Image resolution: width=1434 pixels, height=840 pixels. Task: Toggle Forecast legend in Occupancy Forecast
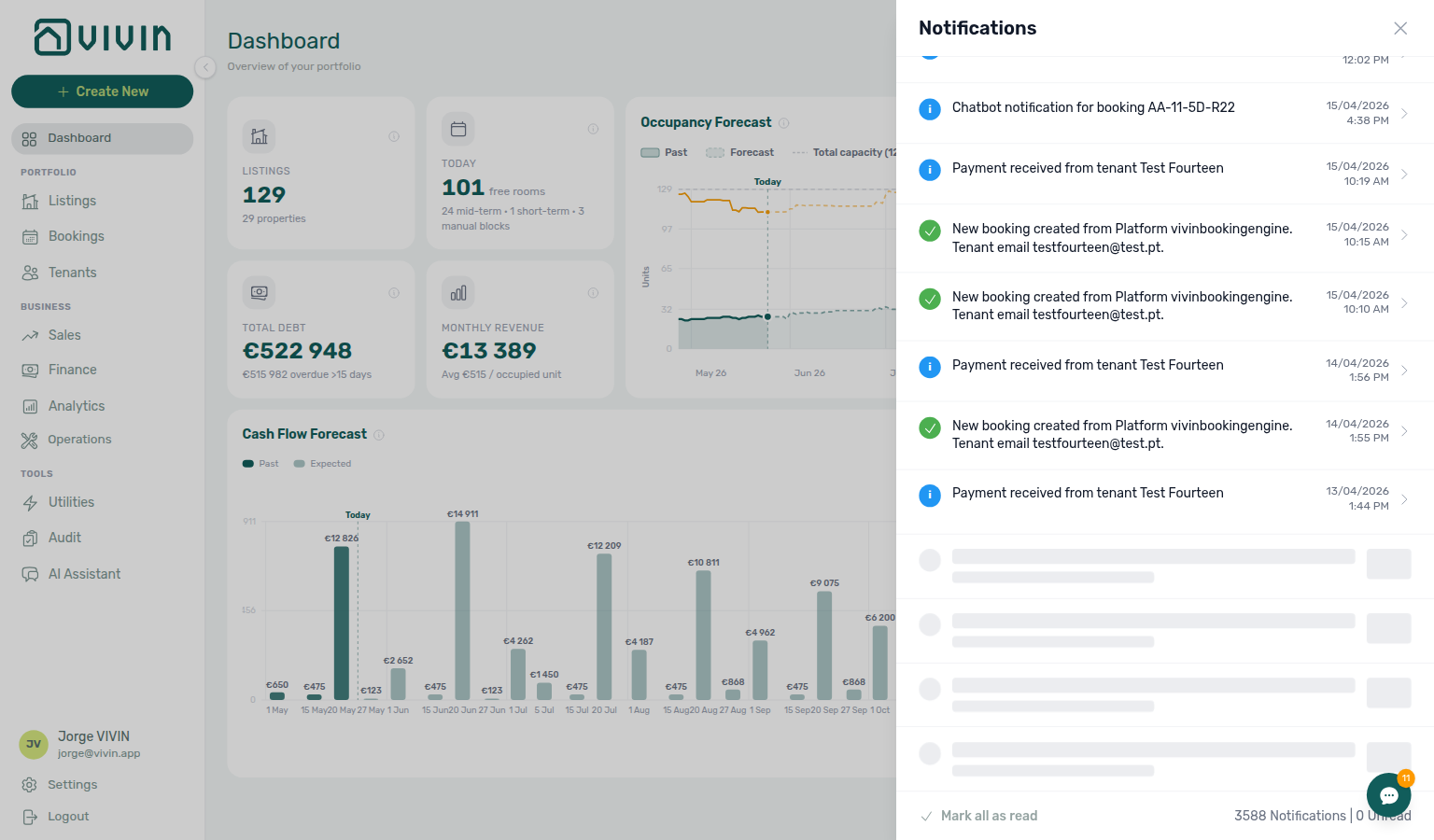[x=740, y=152]
